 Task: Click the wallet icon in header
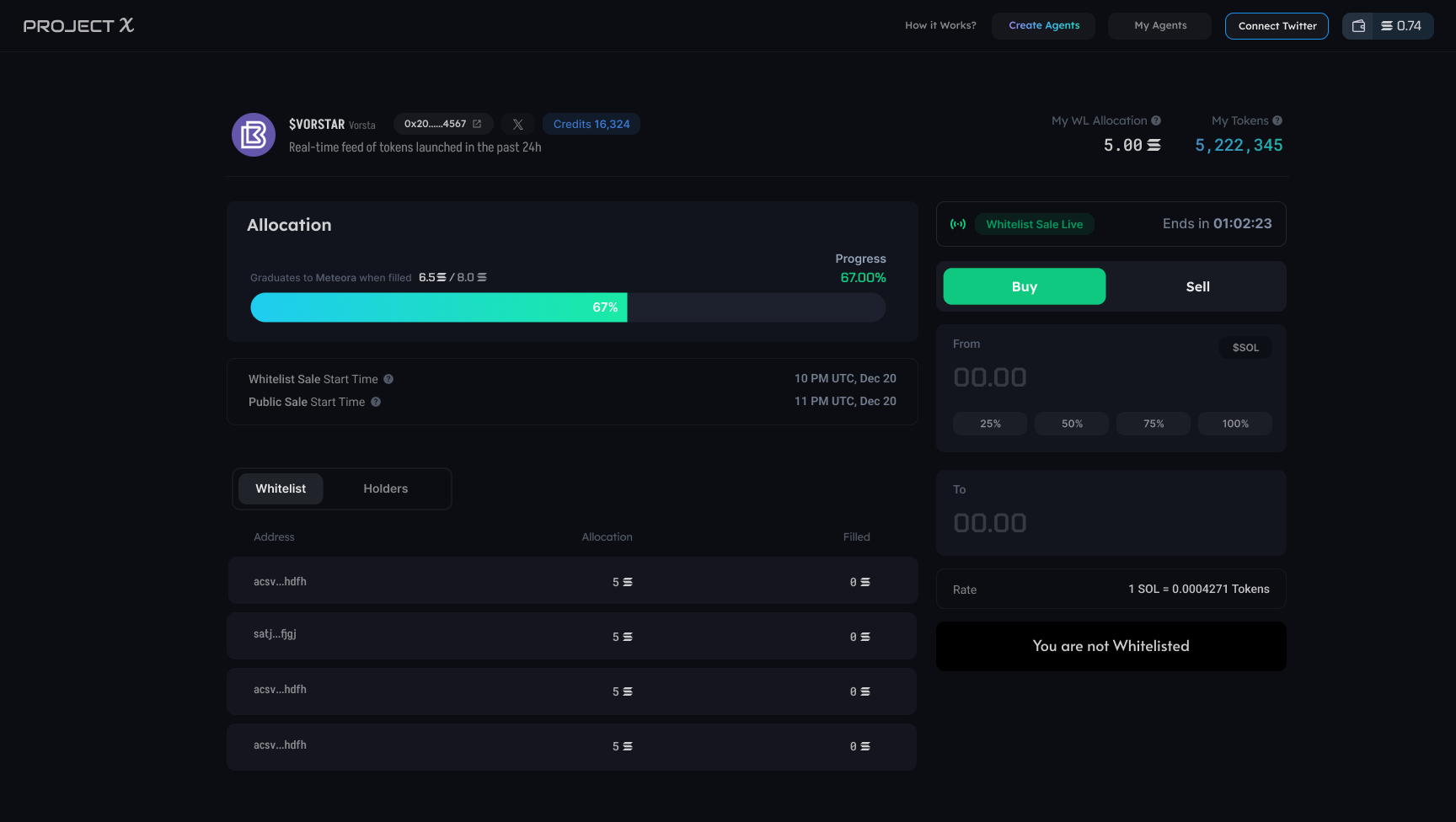pos(1358,26)
